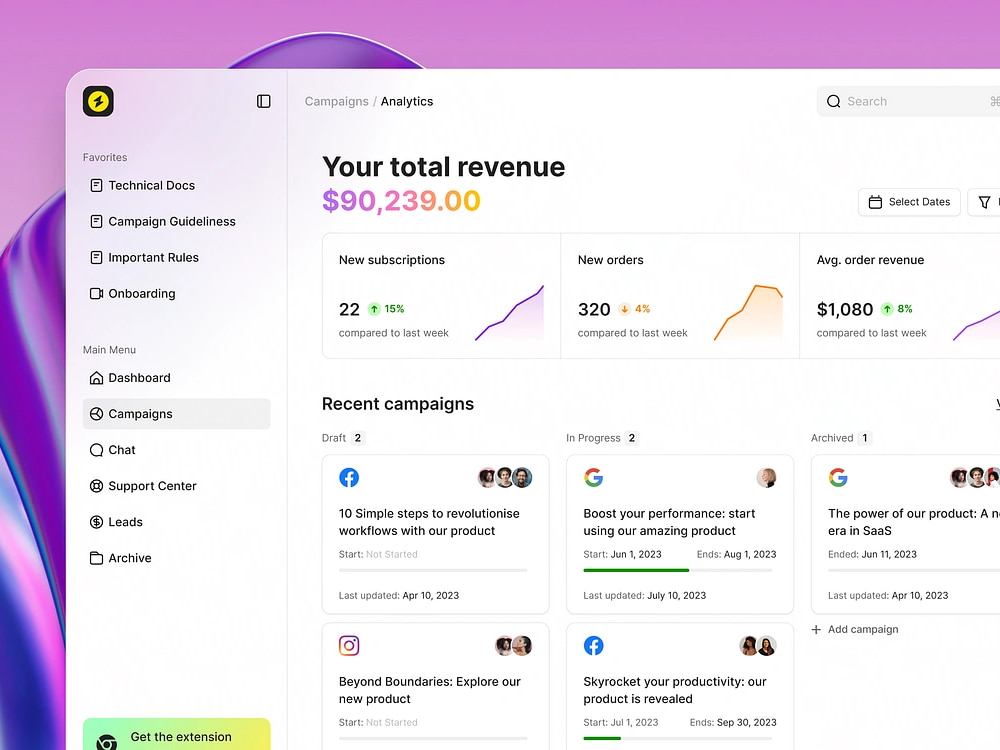The image size is (1000, 750).
Task: Open '10 Simple steps to revolutionise workflows' campaign title
Action: coord(429,522)
